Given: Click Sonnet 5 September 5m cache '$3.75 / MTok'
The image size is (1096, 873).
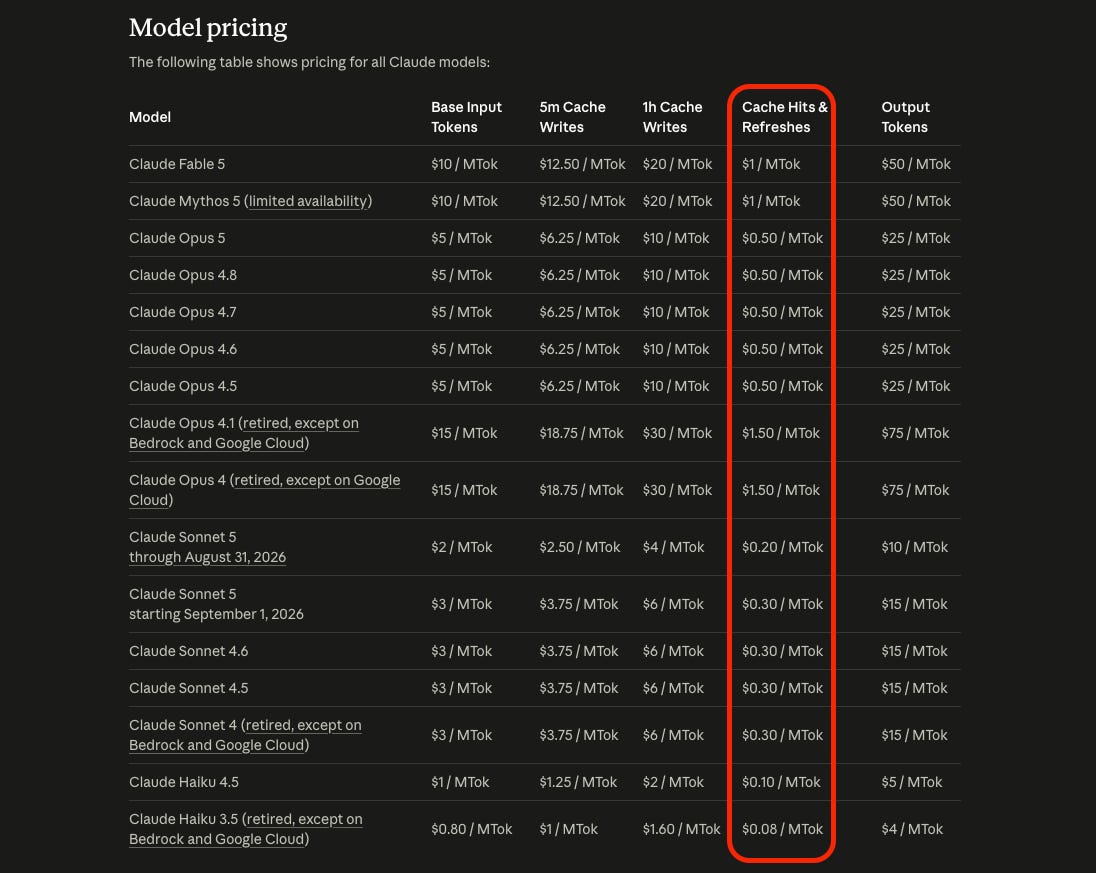Looking at the screenshot, I should pyautogui.click(x=579, y=605).
